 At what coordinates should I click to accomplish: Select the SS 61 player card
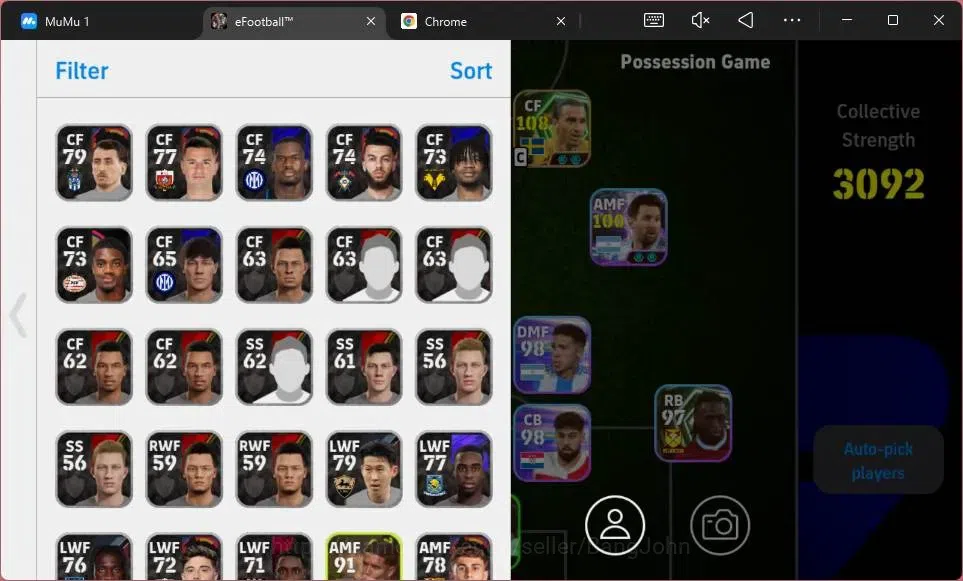click(364, 367)
